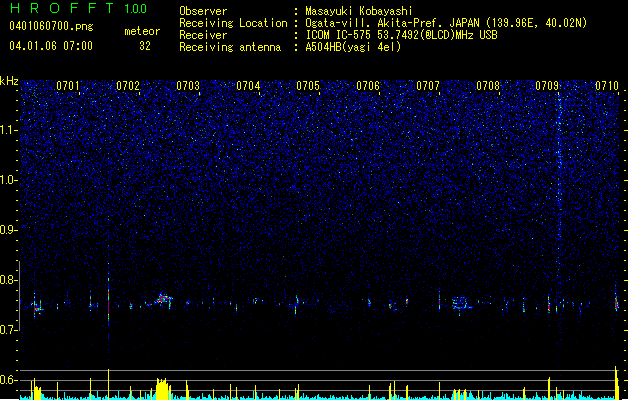Screen dimensions: 629x400
Task: Click the Receiving antenna field label
Action: [230, 47]
